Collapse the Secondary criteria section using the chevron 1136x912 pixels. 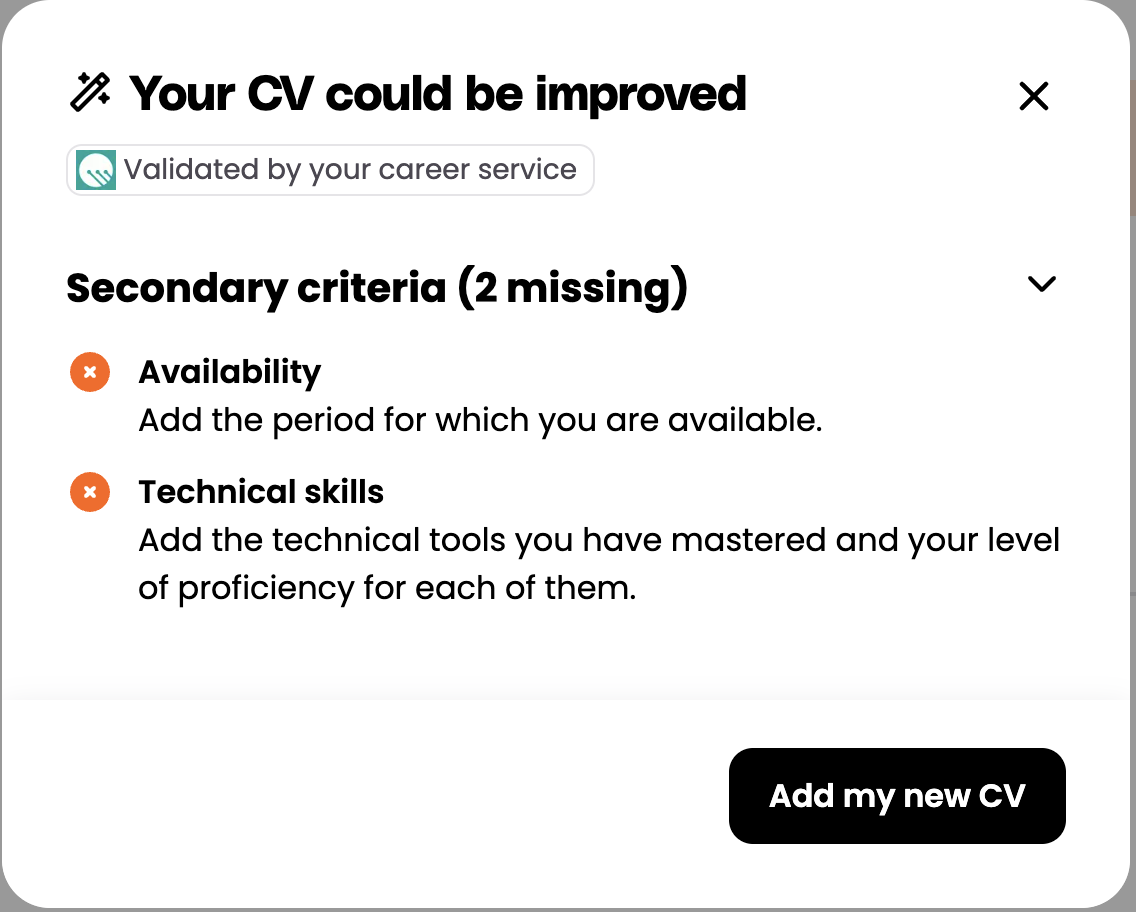[x=1041, y=285]
